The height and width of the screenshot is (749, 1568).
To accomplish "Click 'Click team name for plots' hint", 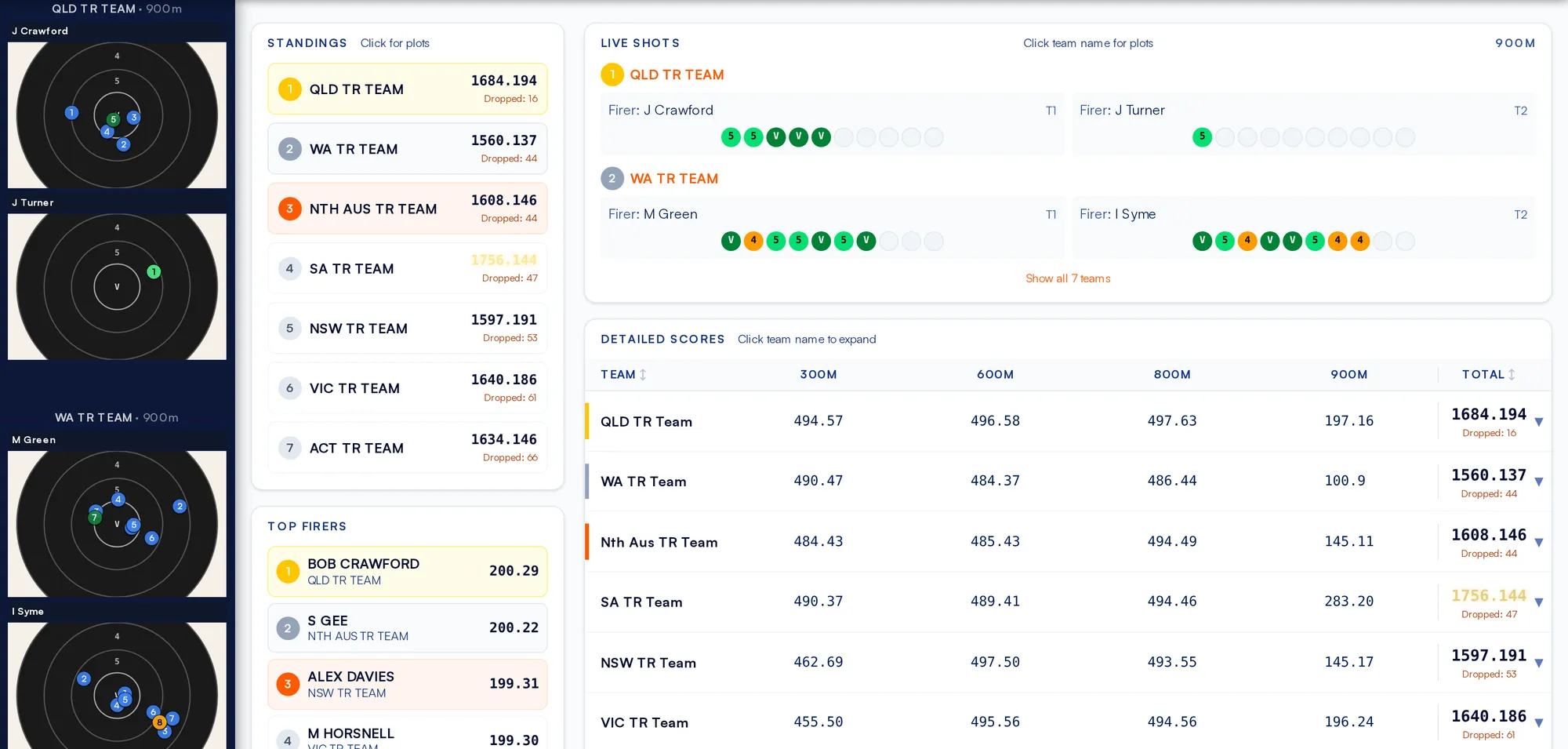I will 1088,43.
